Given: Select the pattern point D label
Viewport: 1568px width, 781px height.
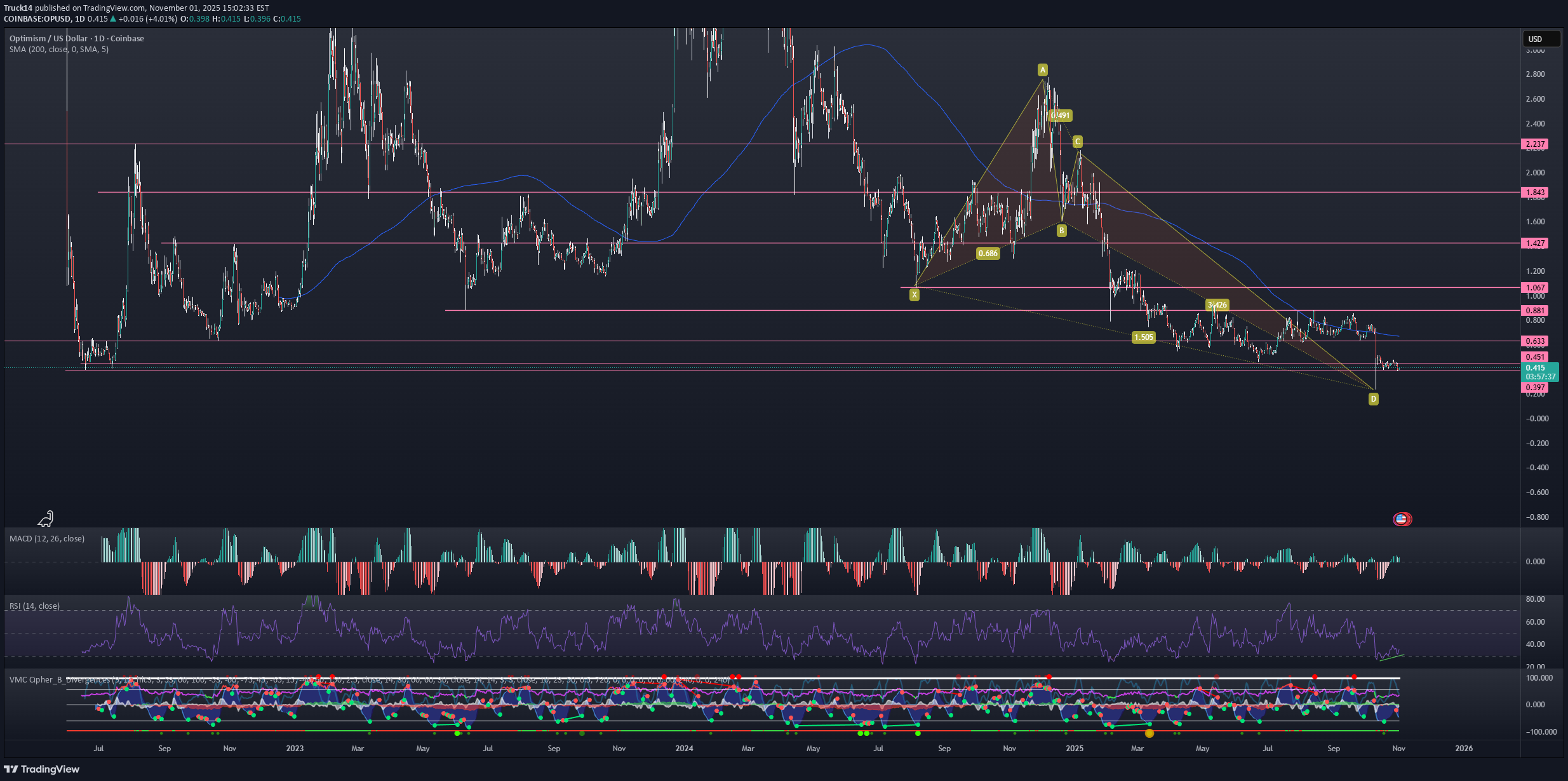Looking at the screenshot, I should point(1373,399).
